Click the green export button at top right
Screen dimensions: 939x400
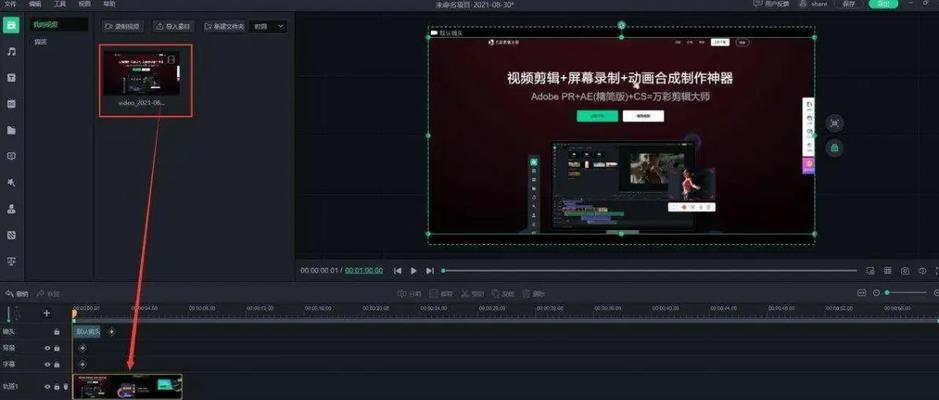tap(883, 4)
